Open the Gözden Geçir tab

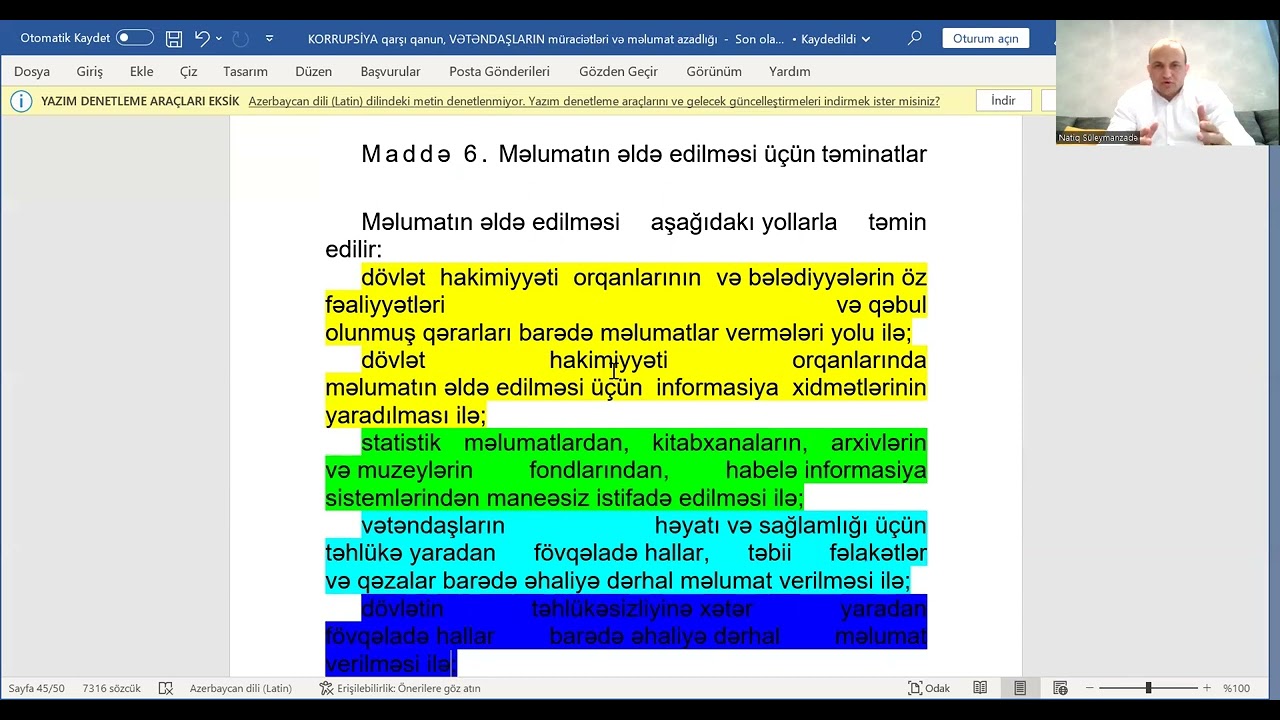point(618,72)
